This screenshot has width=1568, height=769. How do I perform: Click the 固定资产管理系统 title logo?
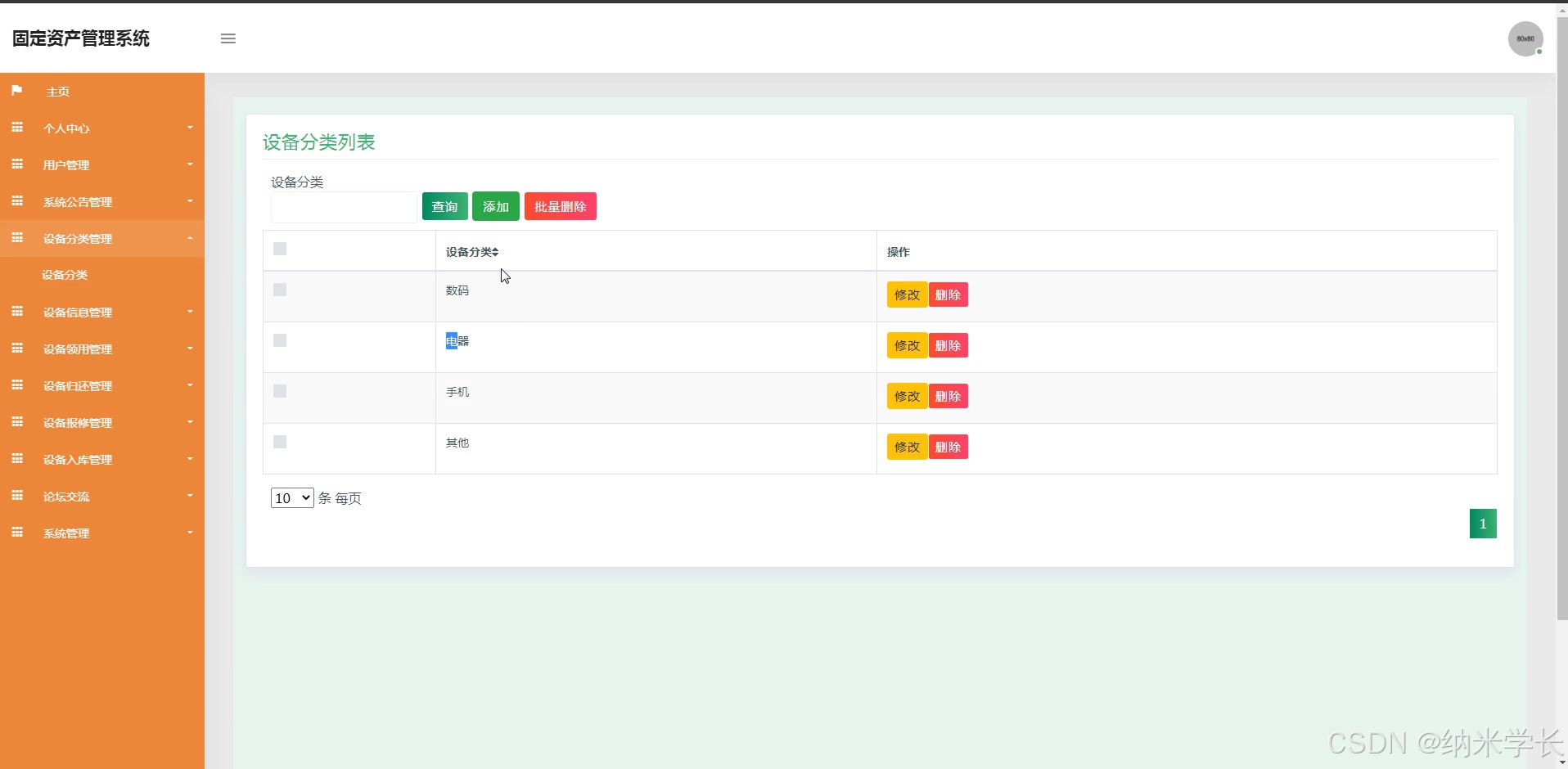pos(81,38)
